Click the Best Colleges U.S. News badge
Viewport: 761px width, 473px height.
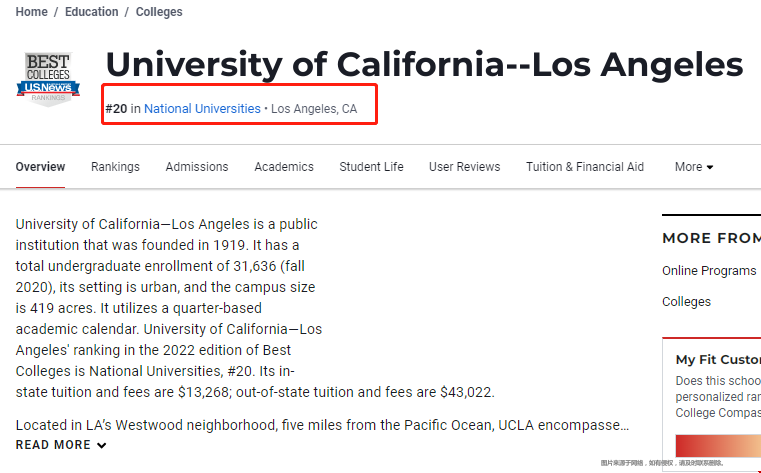(48, 81)
